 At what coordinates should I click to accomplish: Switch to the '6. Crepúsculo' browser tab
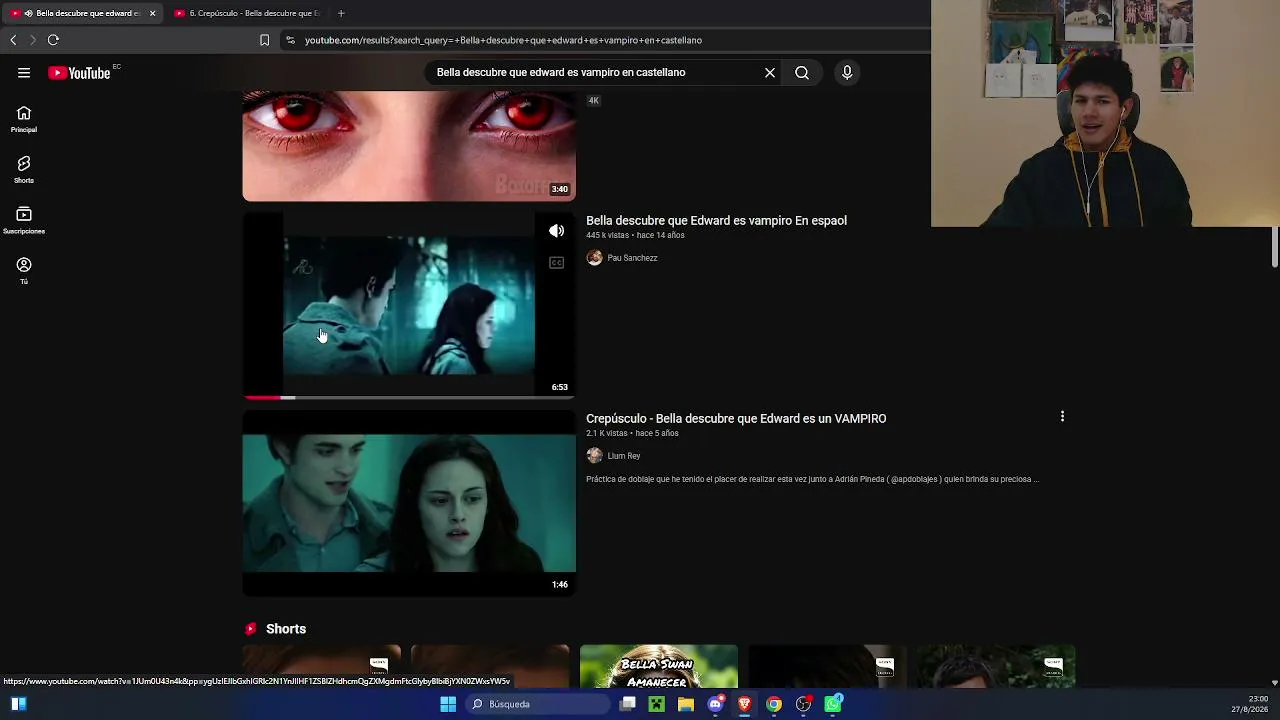(247, 13)
